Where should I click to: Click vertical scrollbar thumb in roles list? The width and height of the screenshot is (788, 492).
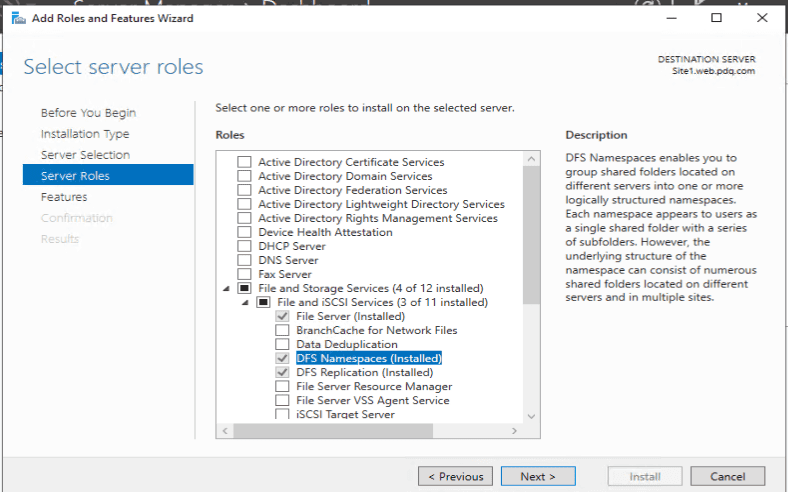531,235
